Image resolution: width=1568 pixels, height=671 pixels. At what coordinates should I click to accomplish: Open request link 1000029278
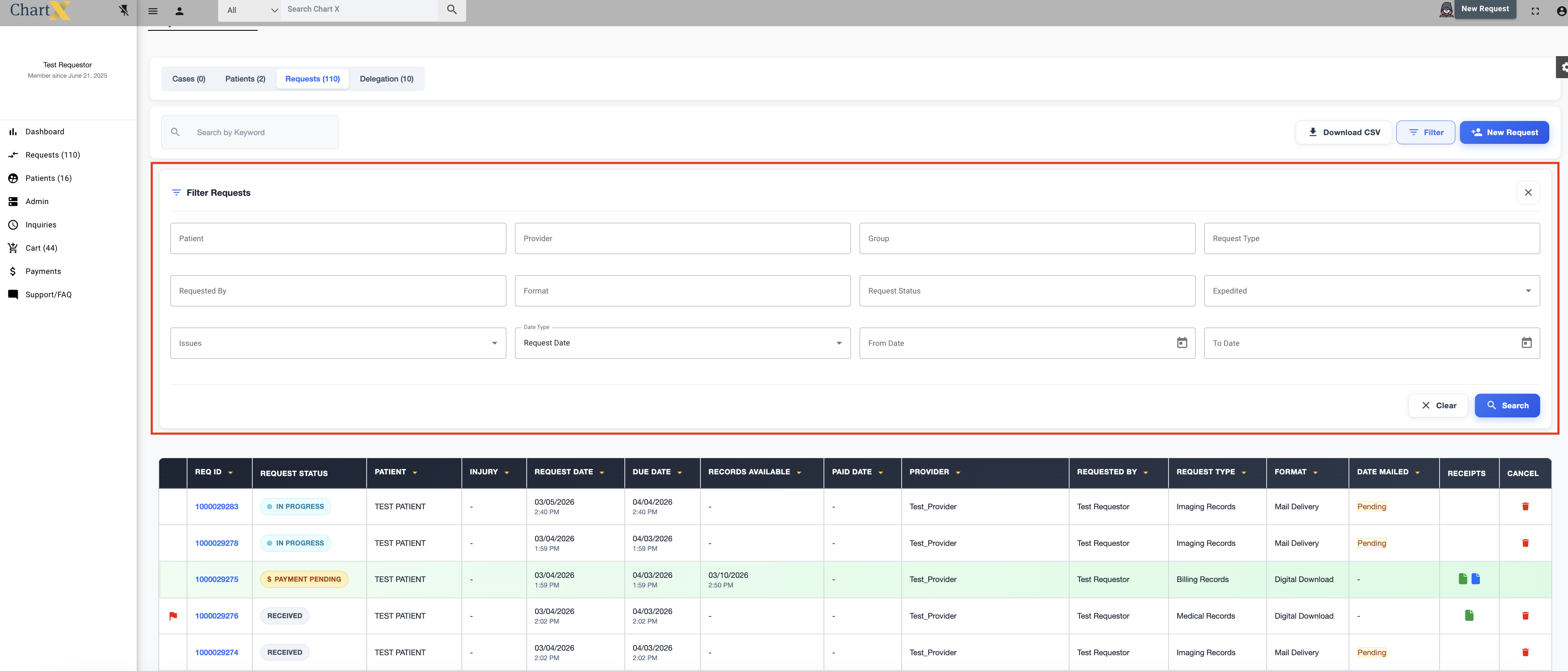pos(216,543)
